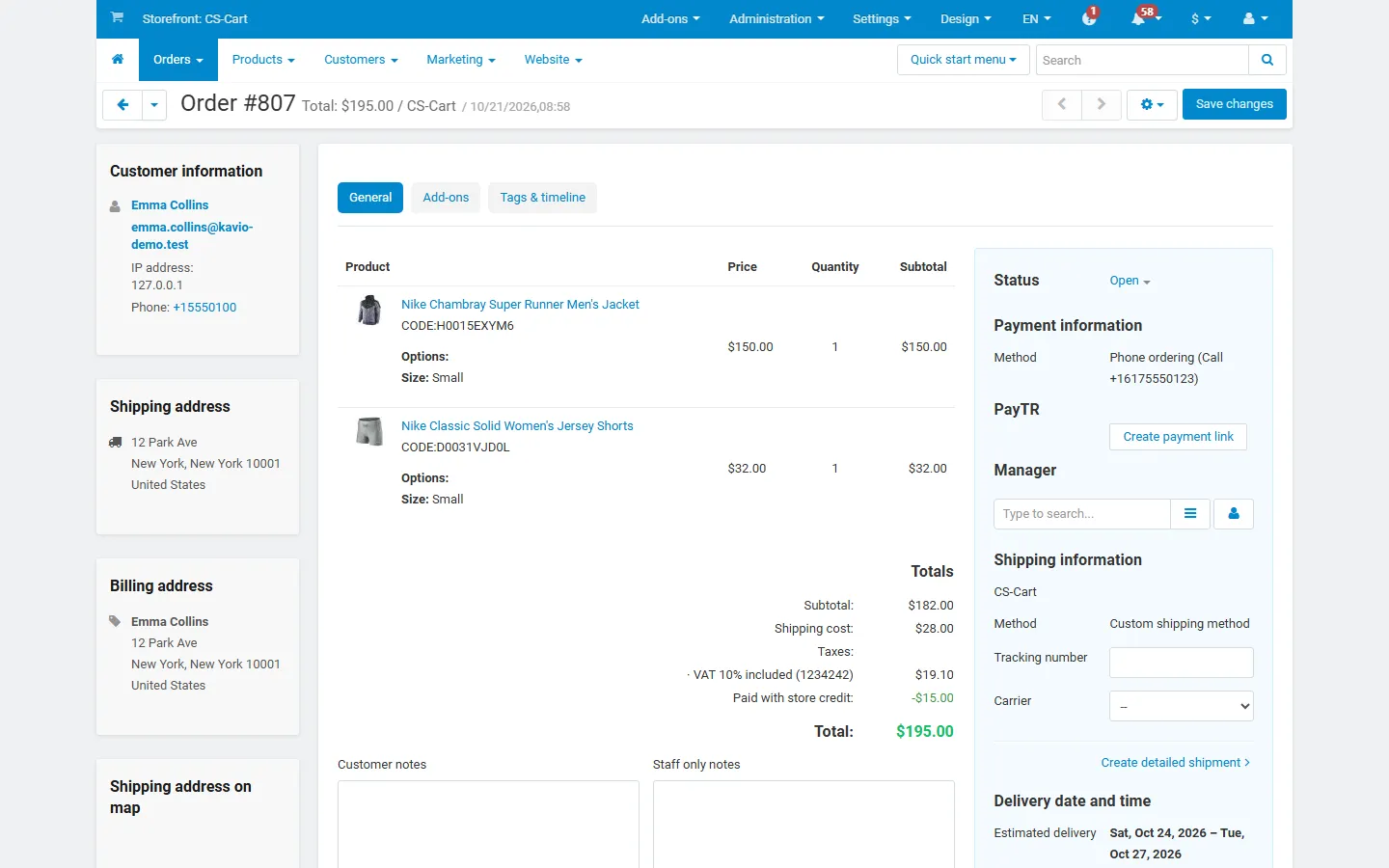The width and height of the screenshot is (1389, 868).
Task: Switch to the Add-ons tab
Action: click(446, 198)
